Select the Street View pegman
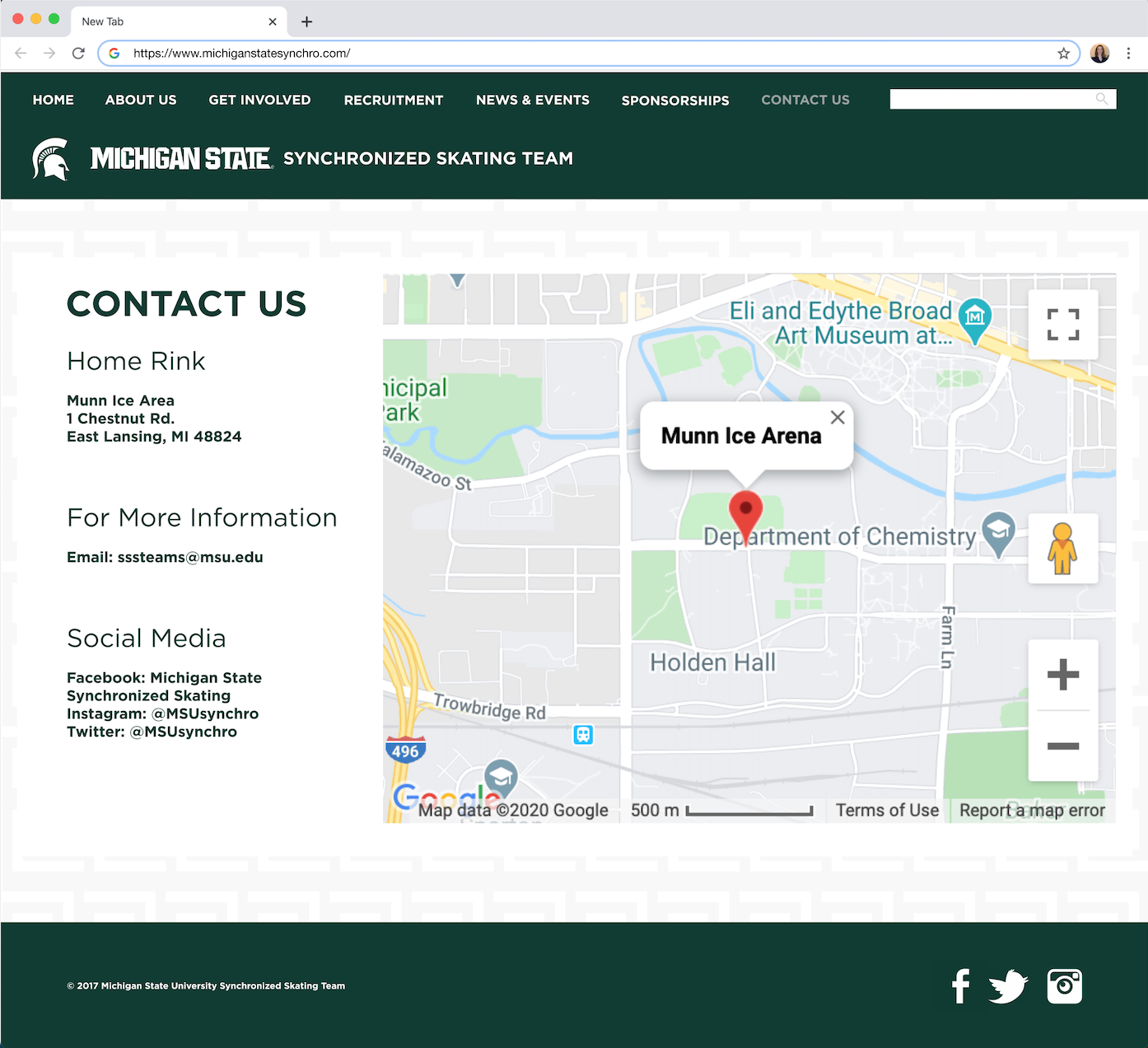This screenshot has width=1148, height=1048. (1062, 549)
